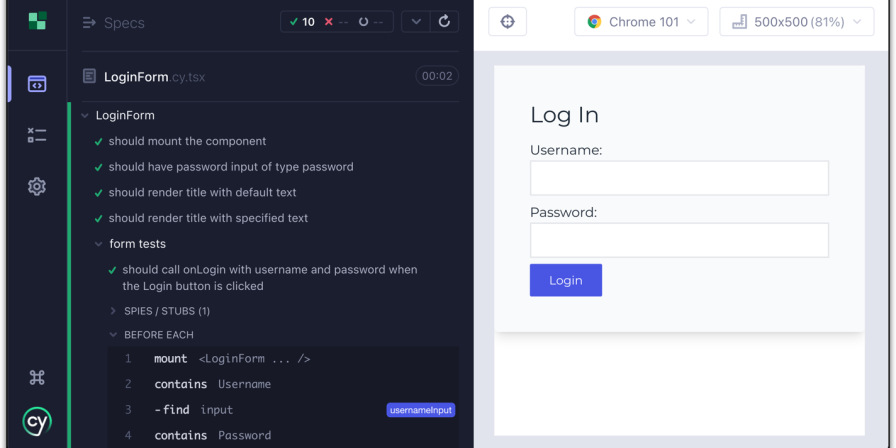Expand the Specs list arrow icon
Screen dimensions: 896x448
point(89,23)
